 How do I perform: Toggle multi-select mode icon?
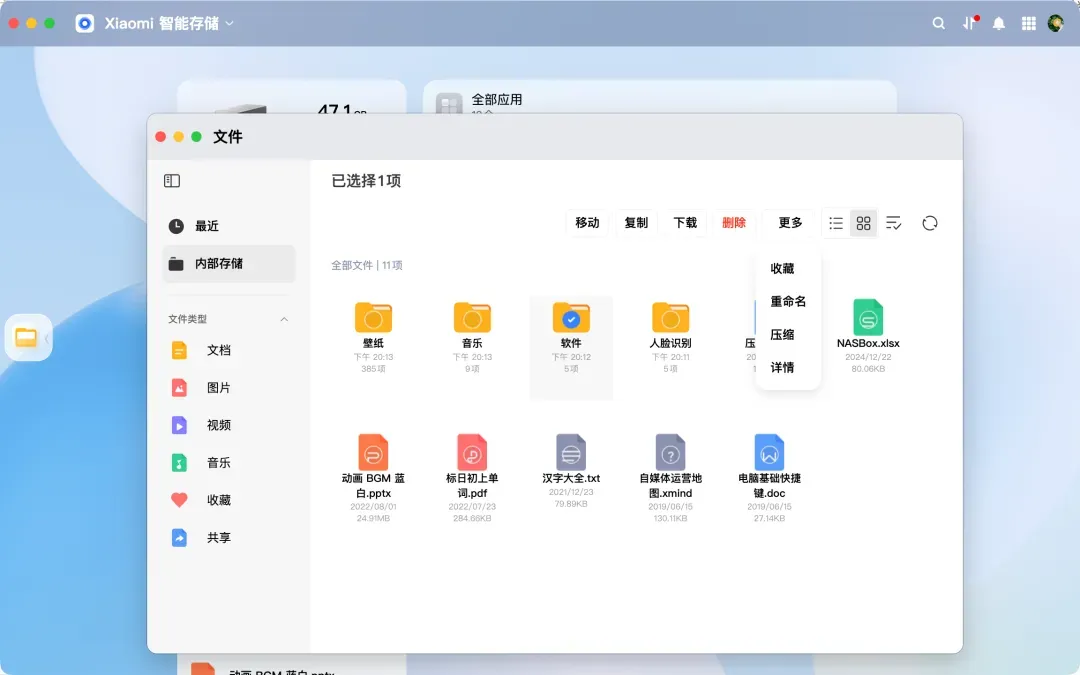(x=893, y=223)
